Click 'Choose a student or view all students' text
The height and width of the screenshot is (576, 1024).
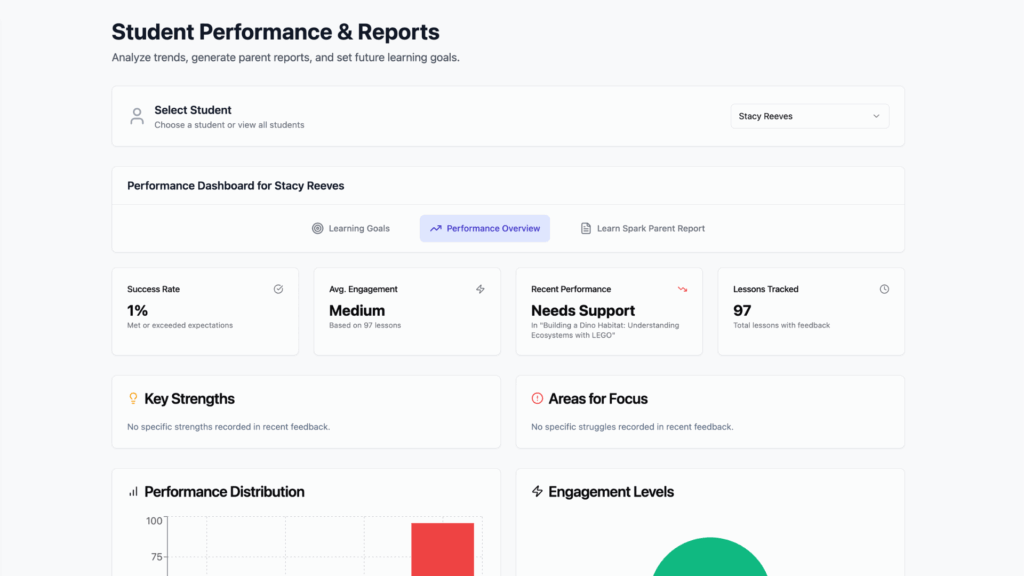pyautogui.click(x=229, y=125)
